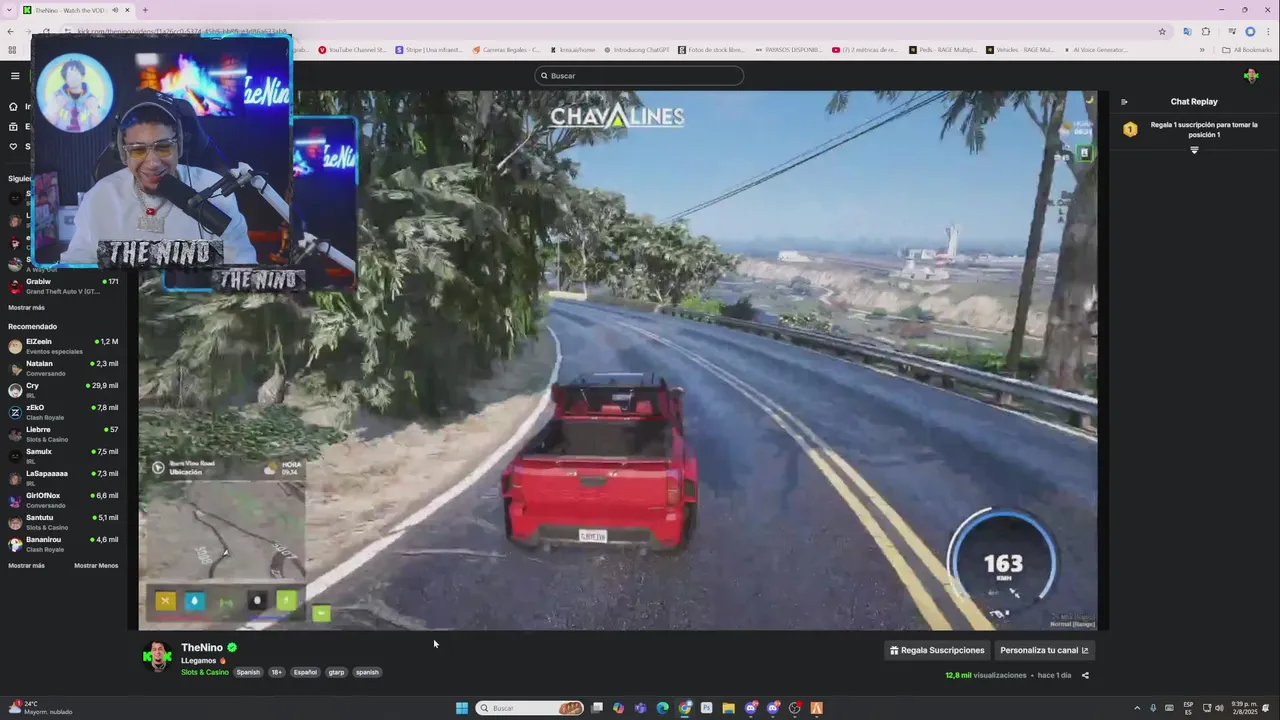This screenshot has height=720, width=1280.
Task: Open weather widget showing 24°C
Action: [x=40, y=708]
